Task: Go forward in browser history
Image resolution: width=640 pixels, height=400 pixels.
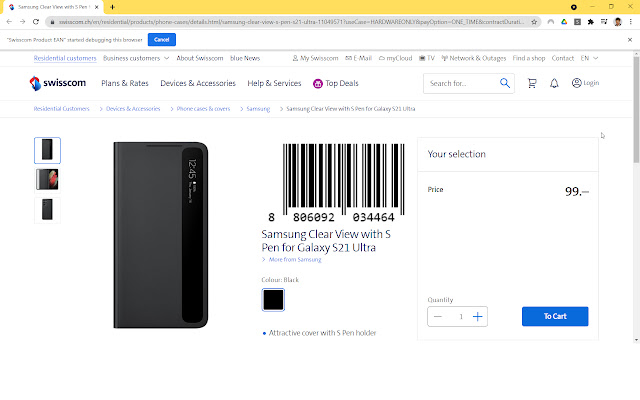Action: (22, 22)
